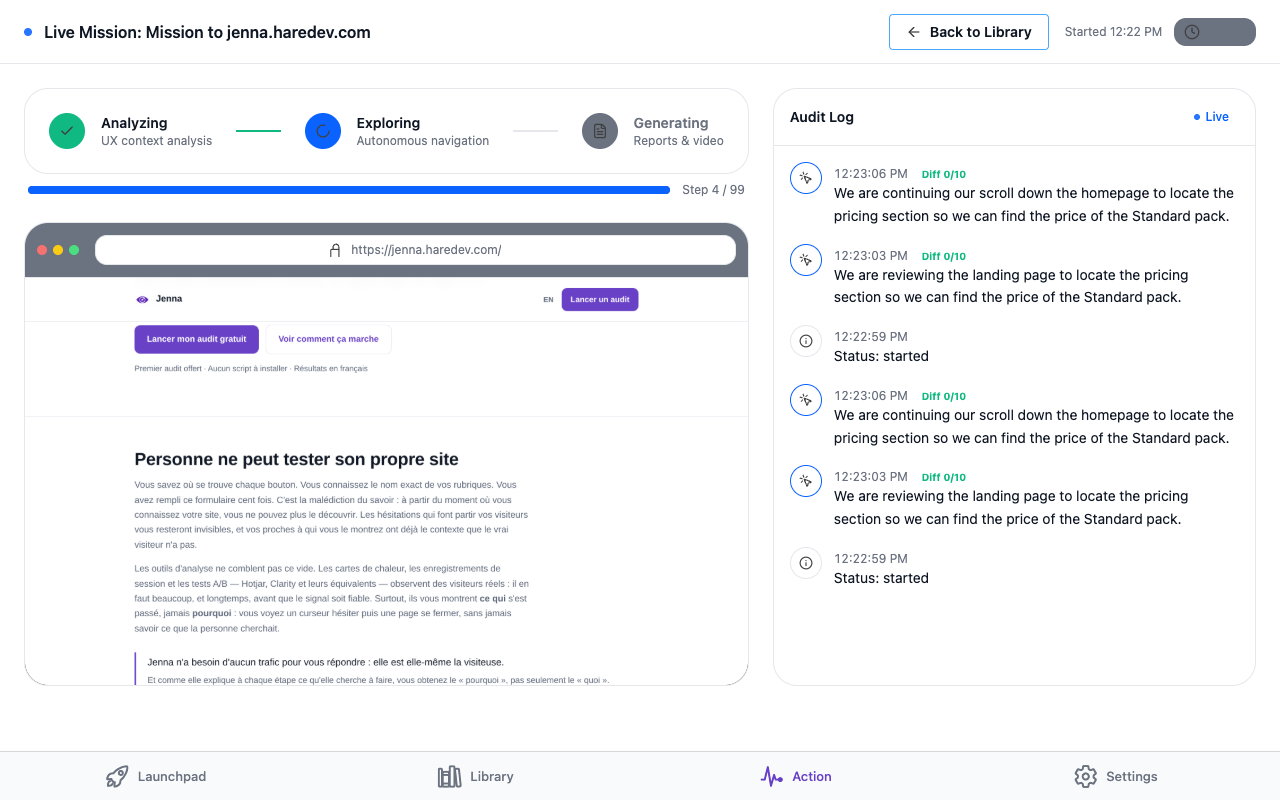Click the Live Mission title text

207,32
